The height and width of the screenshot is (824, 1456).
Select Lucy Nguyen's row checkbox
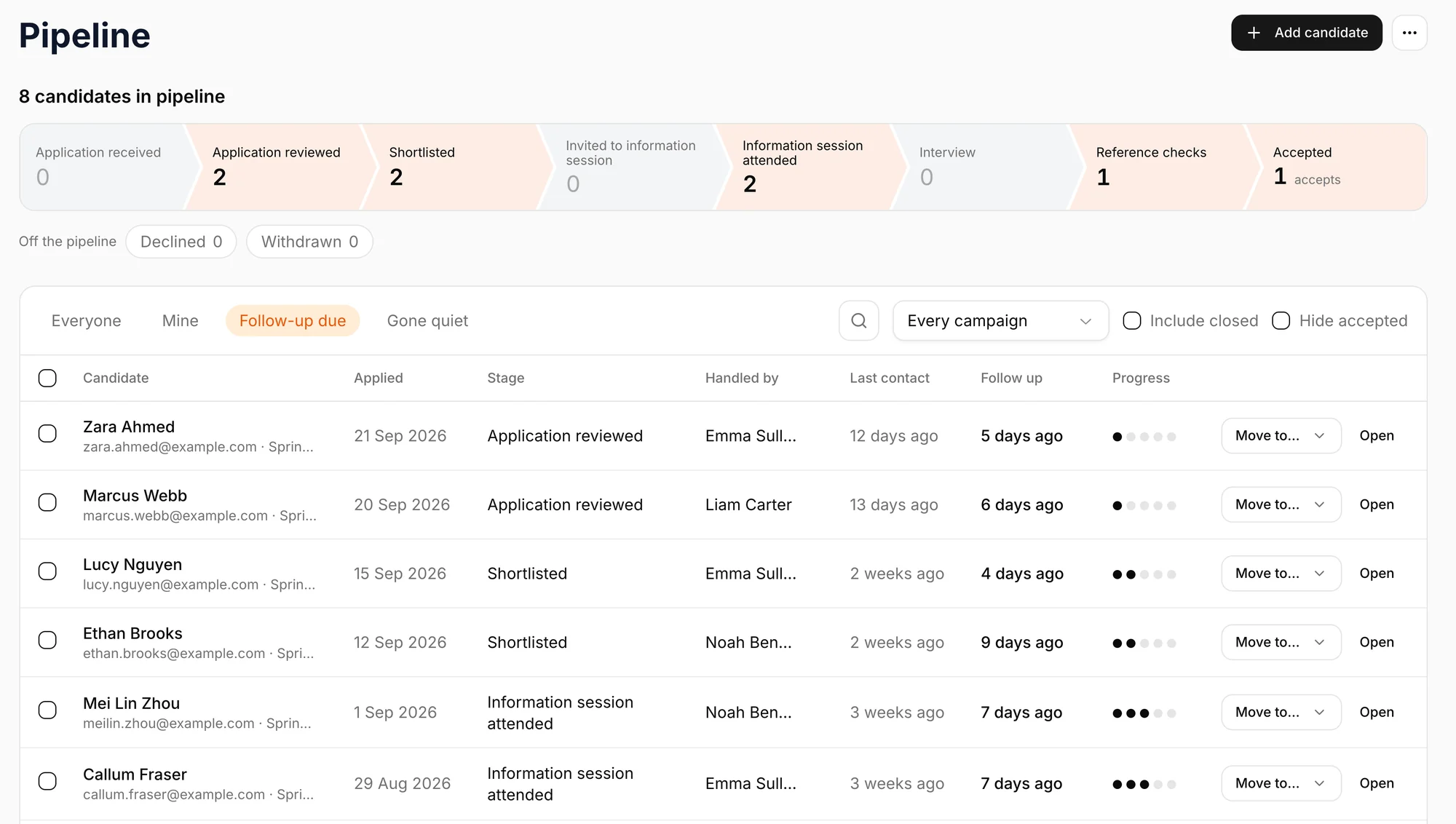click(x=47, y=571)
